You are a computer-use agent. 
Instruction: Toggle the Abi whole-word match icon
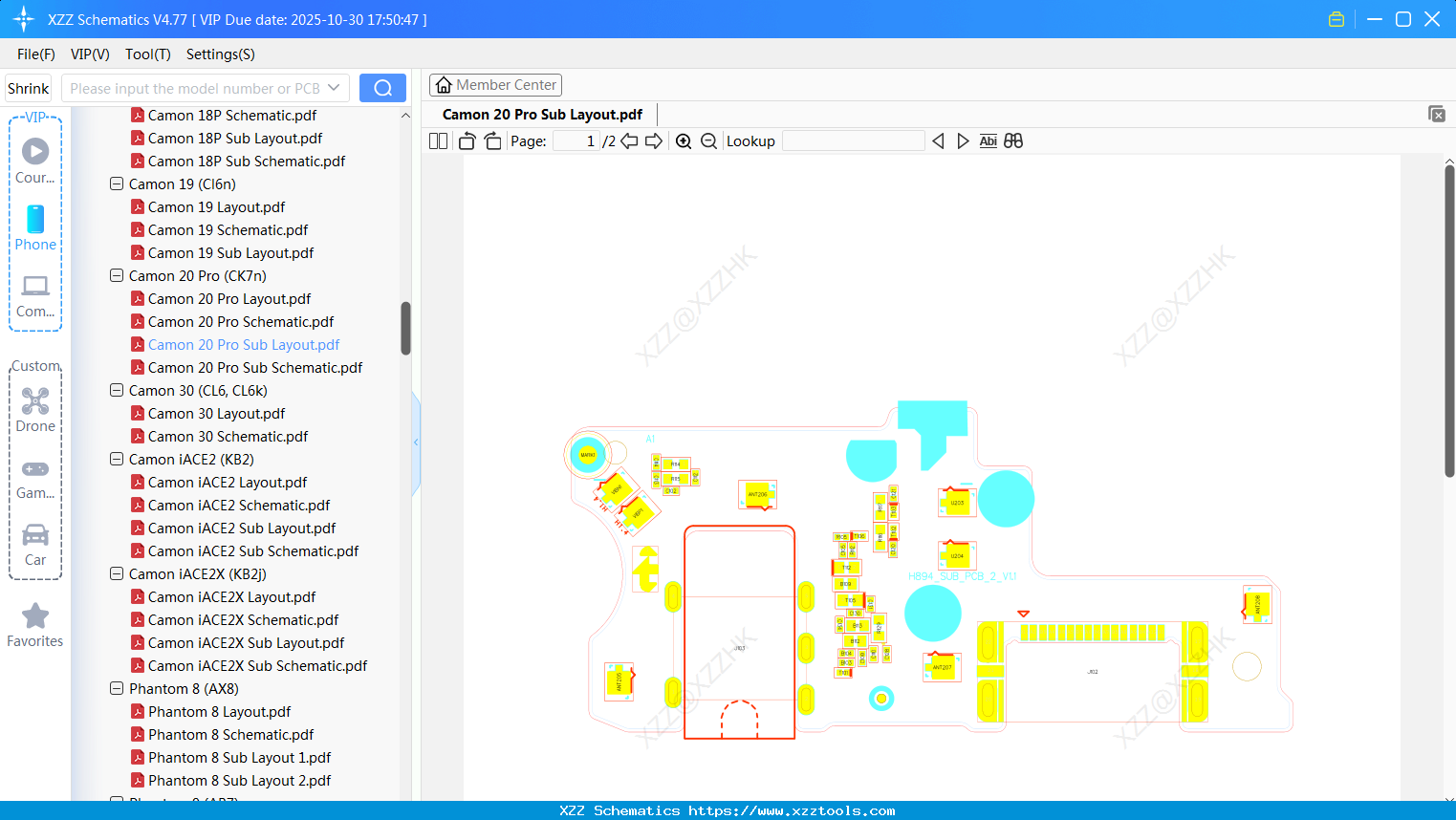pyautogui.click(x=989, y=141)
